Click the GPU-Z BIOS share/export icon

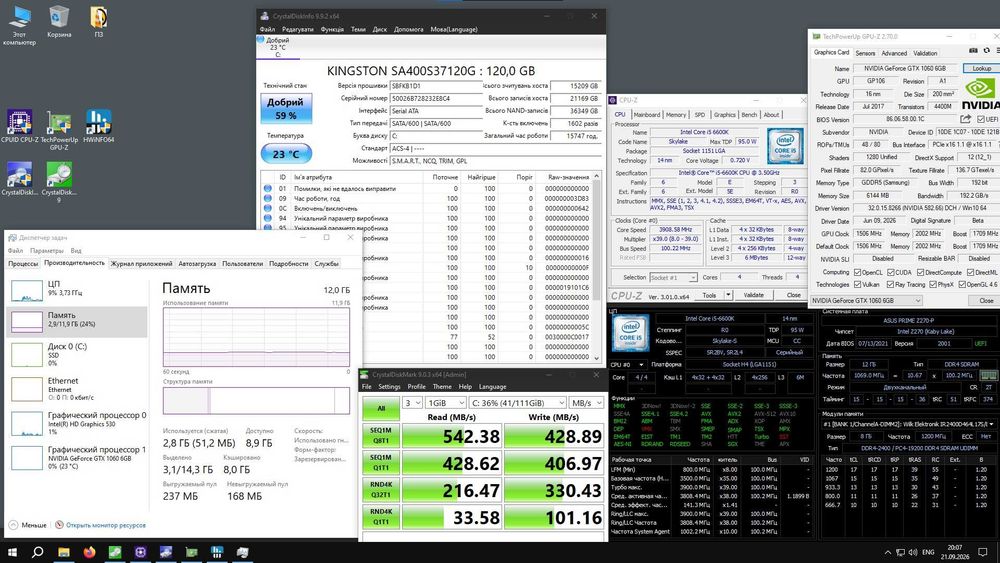[x=966, y=119]
